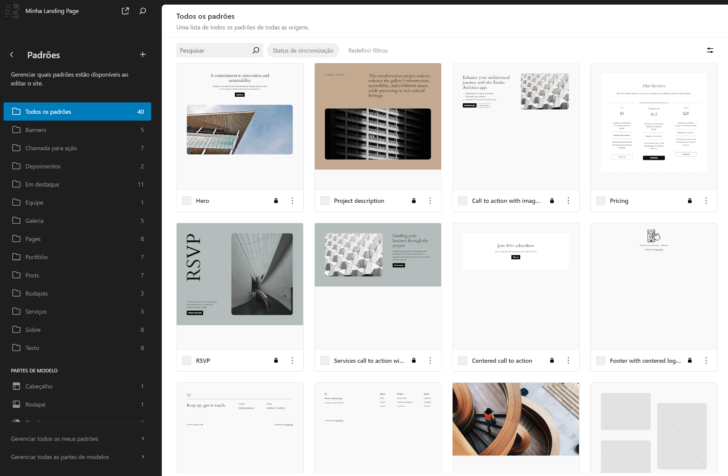Screen dimensions: 728x476
Task: Click lock icon on Footer with centered logo
Action: click(x=689, y=360)
